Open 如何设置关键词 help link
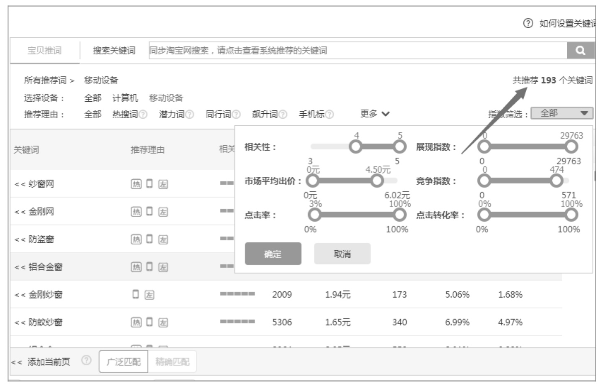602x388 pixels. [567, 24]
